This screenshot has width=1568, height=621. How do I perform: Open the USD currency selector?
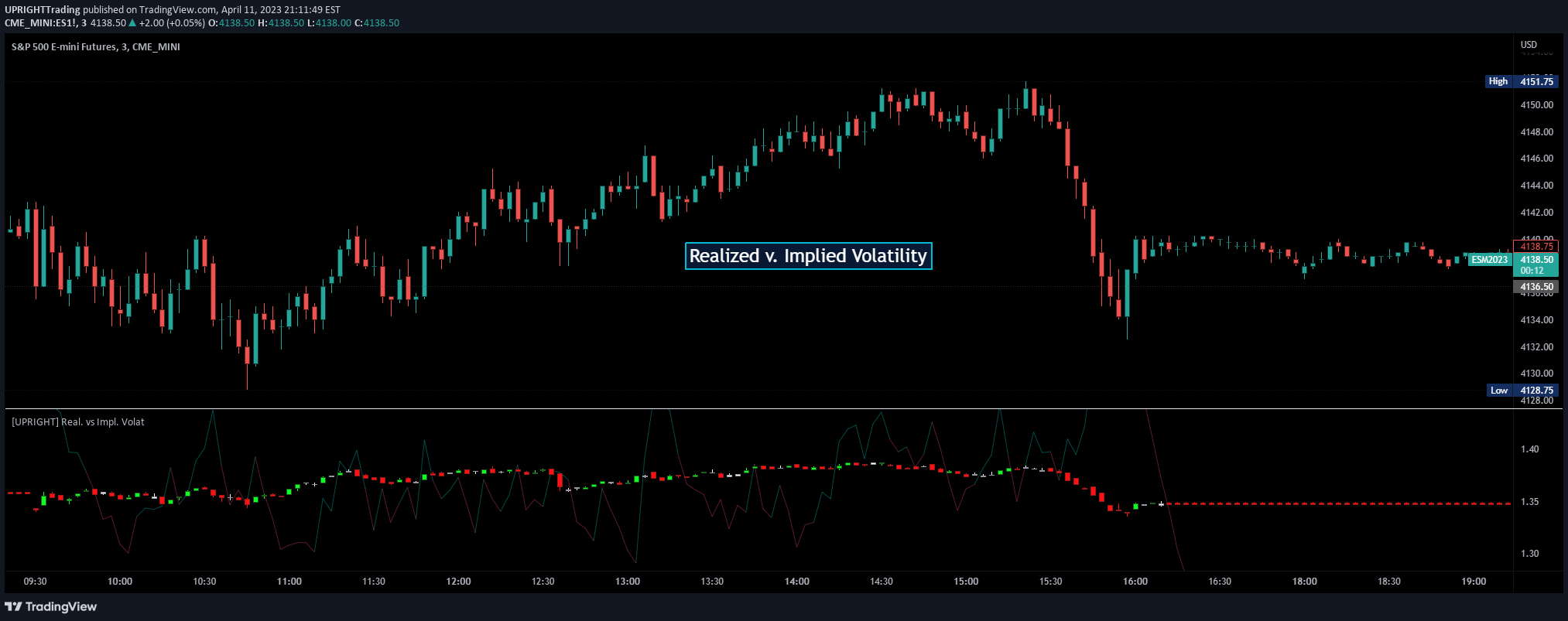pos(1529,45)
